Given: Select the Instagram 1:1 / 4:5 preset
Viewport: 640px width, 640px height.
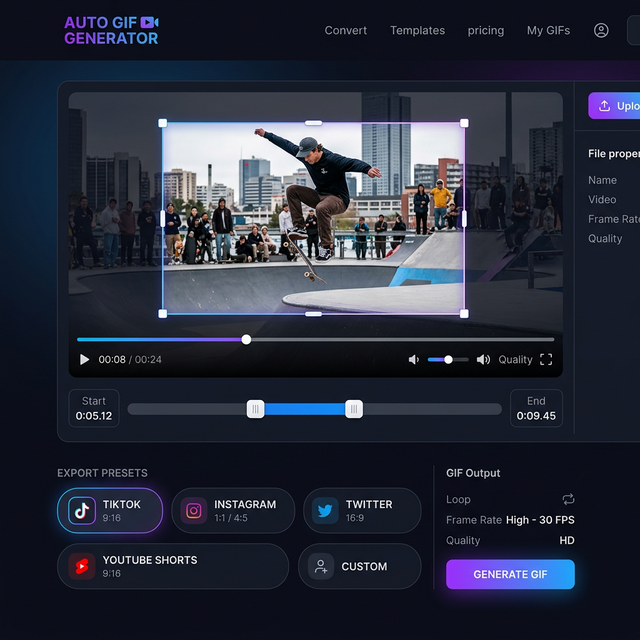Looking at the screenshot, I should [233, 510].
